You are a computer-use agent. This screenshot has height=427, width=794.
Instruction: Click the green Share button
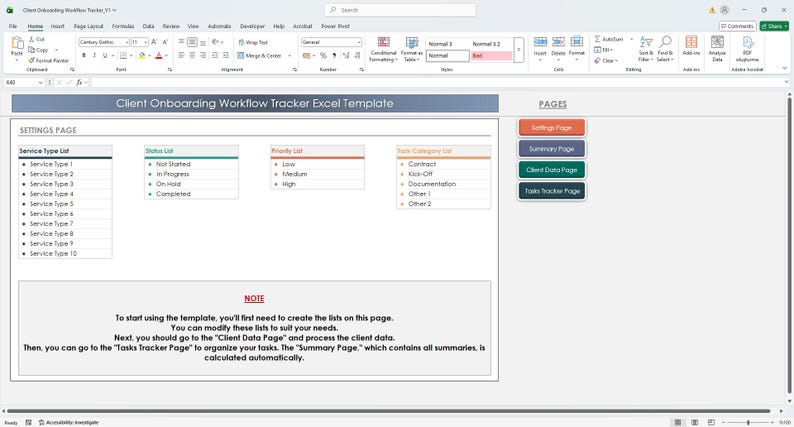[774, 26]
